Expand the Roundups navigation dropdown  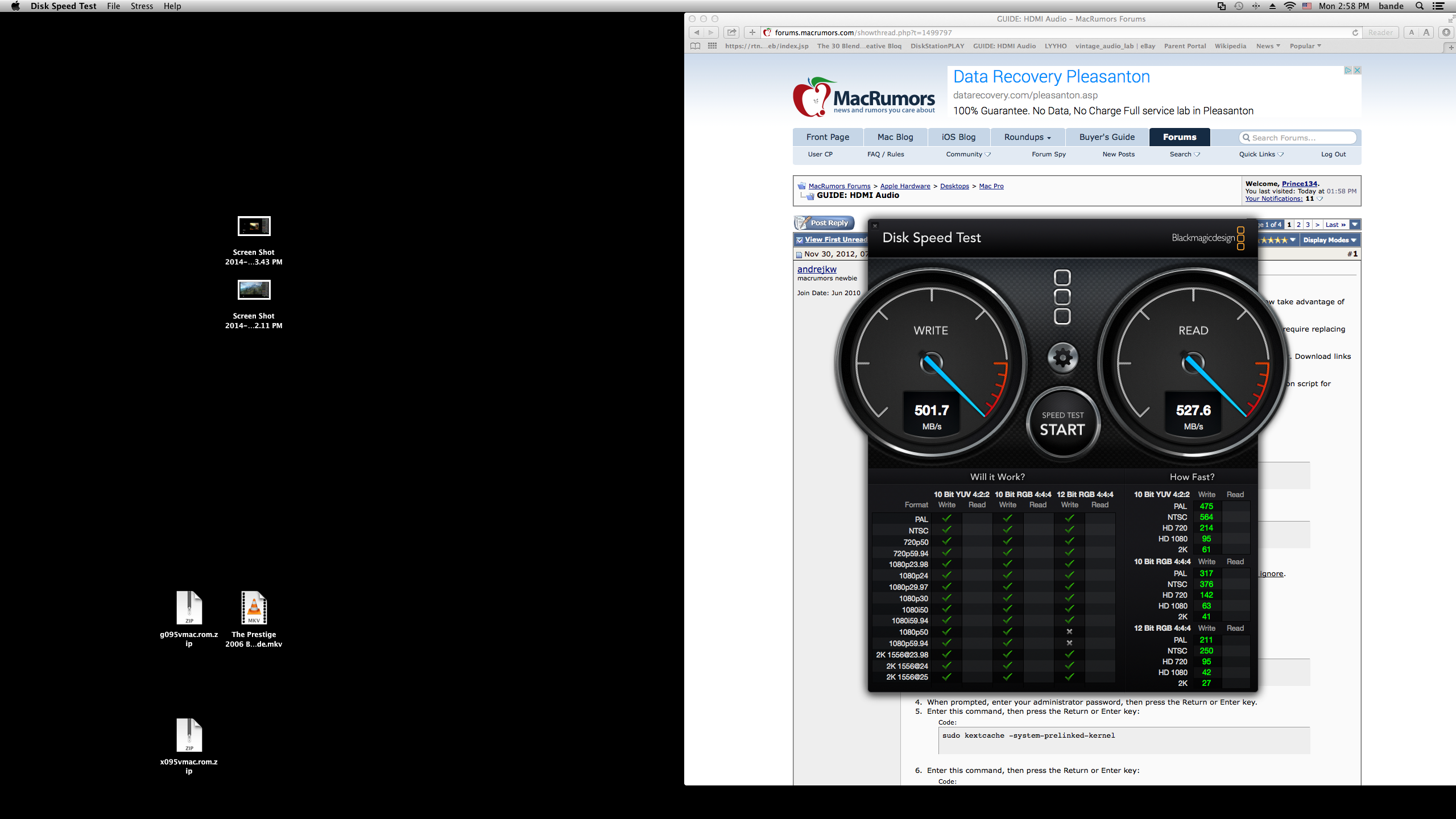[x=1027, y=137]
